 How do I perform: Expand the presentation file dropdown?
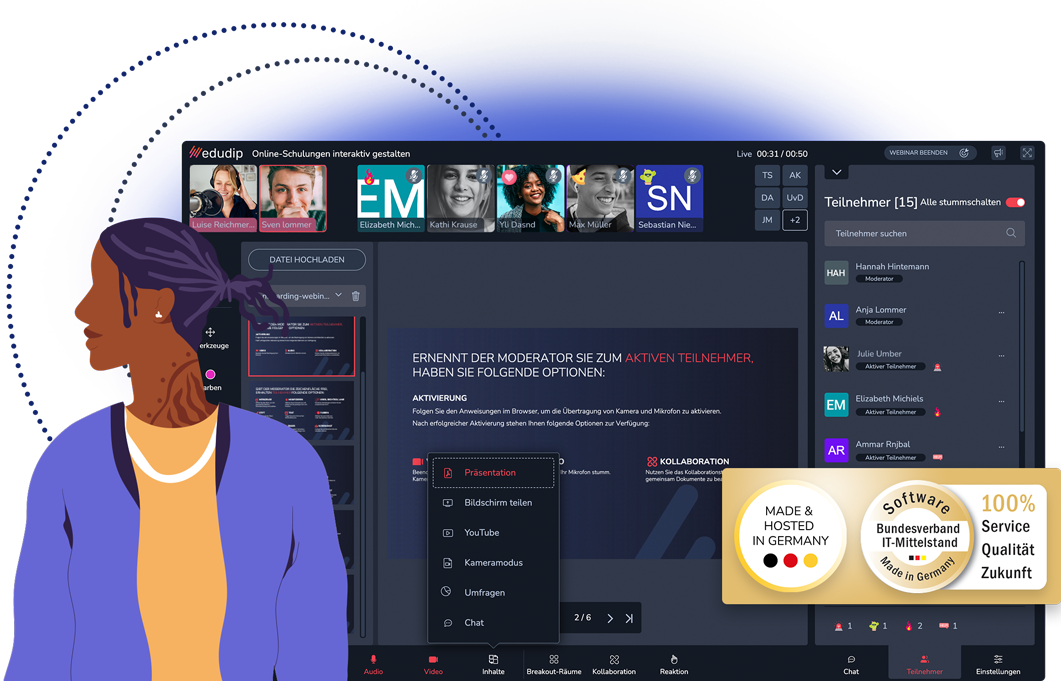point(338,296)
